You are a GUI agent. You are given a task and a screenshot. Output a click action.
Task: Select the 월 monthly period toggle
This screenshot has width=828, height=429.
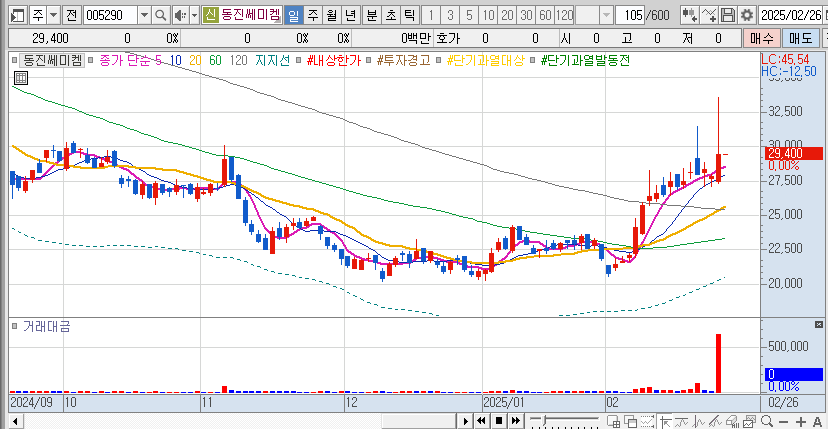coord(331,15)
